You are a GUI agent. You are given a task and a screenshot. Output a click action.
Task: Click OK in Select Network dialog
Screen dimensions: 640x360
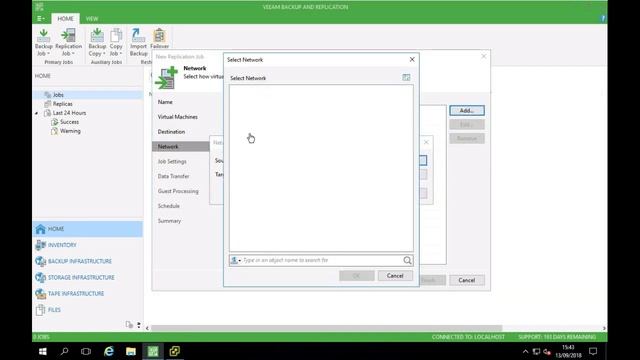click(x=356, y=276)
